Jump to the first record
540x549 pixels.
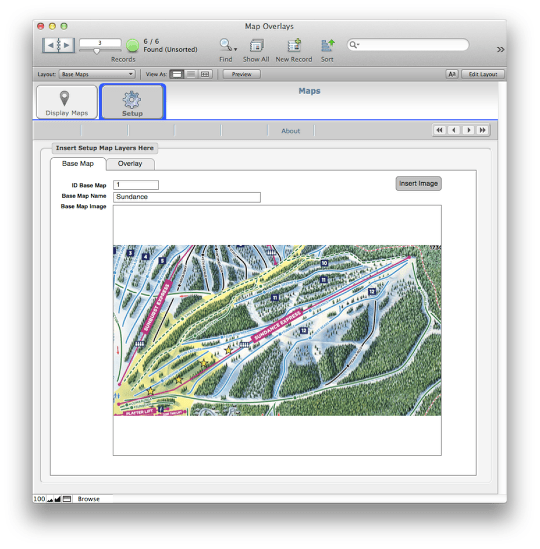(439, 130)
